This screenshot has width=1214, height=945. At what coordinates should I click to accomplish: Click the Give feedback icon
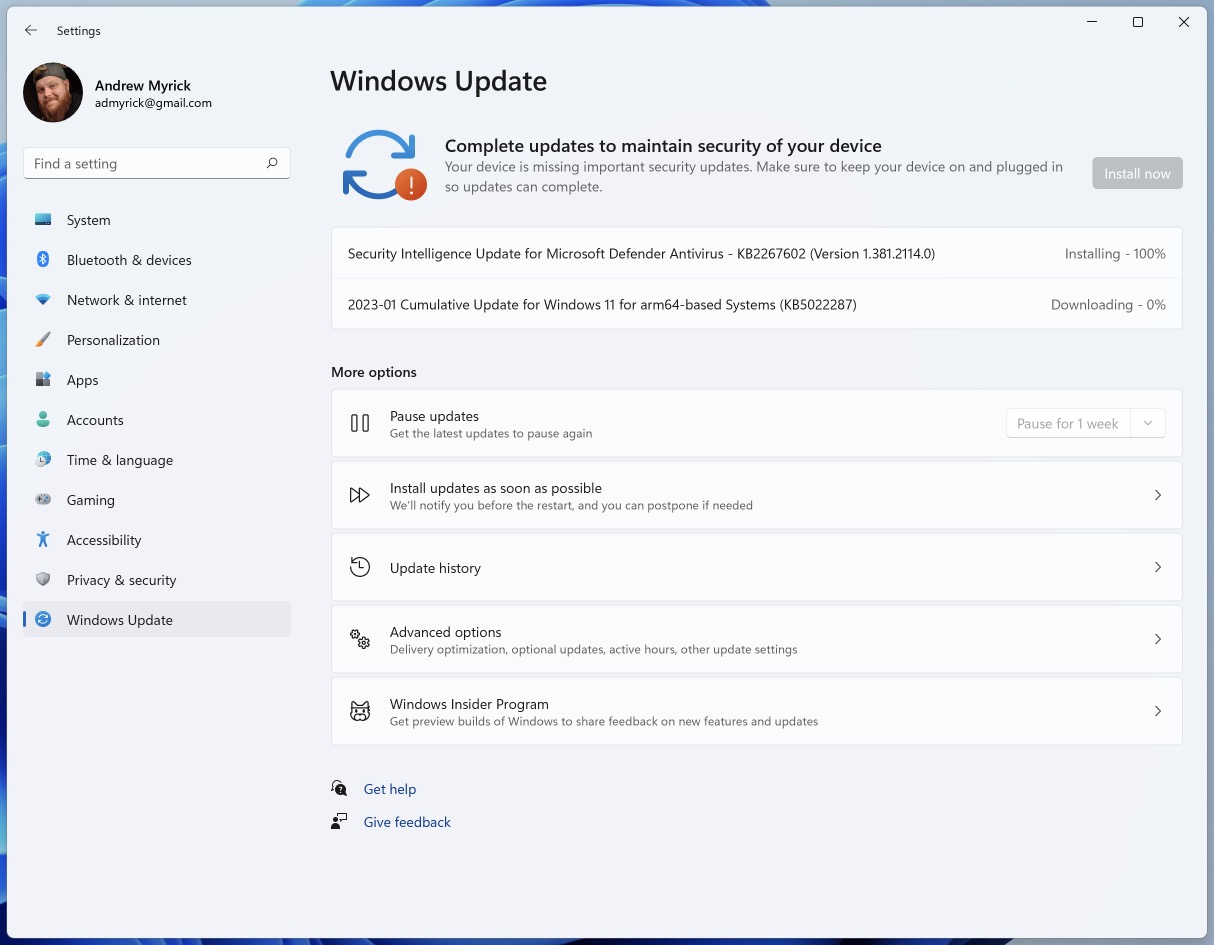click(340, 822)
